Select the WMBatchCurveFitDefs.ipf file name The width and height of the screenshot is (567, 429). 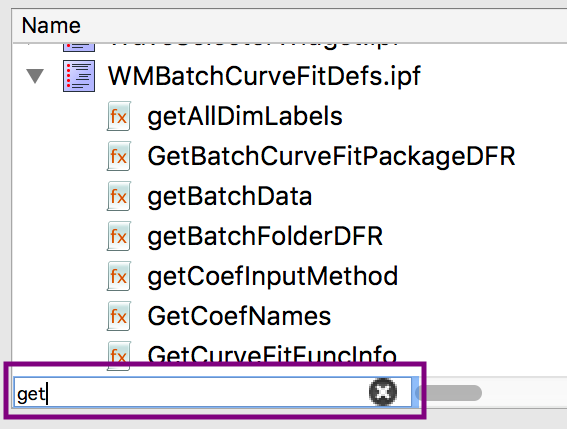[x=264, y=76]
